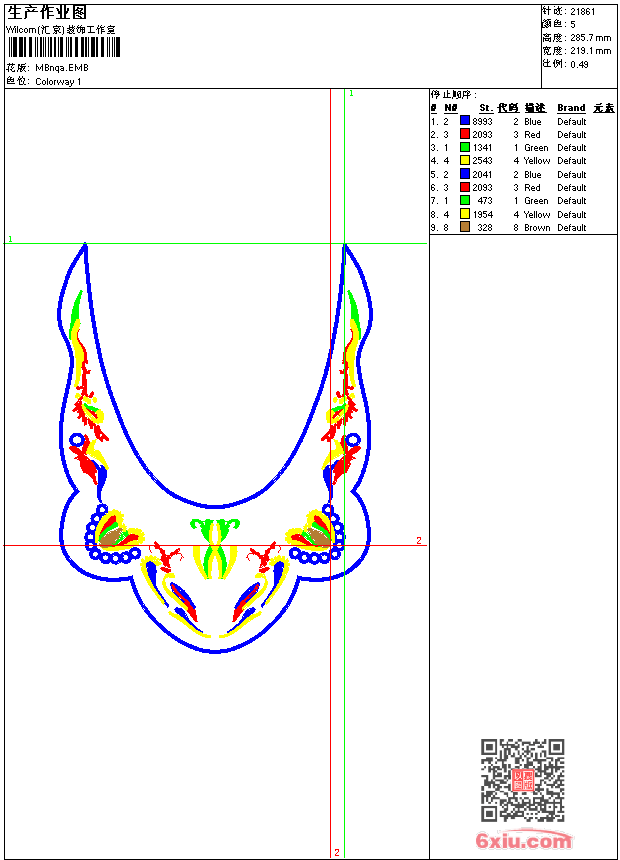Open the 6xiu.com watermark link
Image resolution: width=620 pixels, height=860 pixels.
pos(524,840)
